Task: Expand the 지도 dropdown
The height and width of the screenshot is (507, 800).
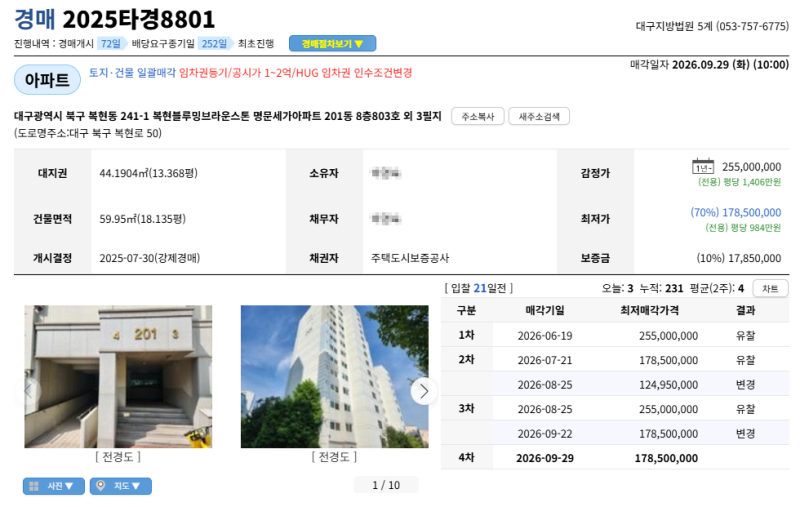Action: tap(120, 486)
